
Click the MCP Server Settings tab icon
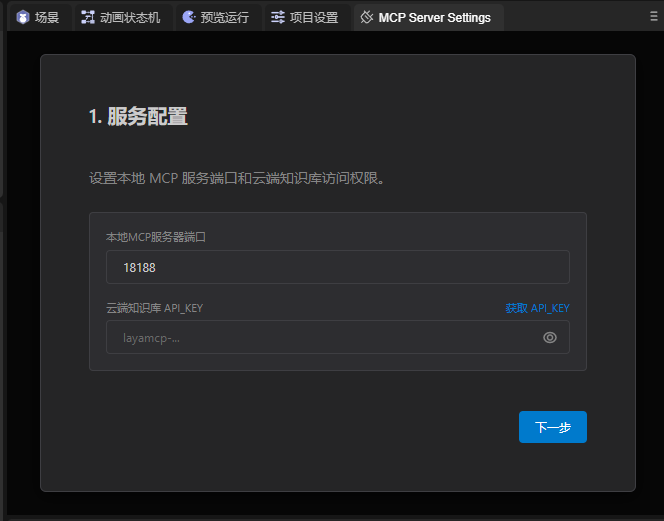(x=367, y=17)
